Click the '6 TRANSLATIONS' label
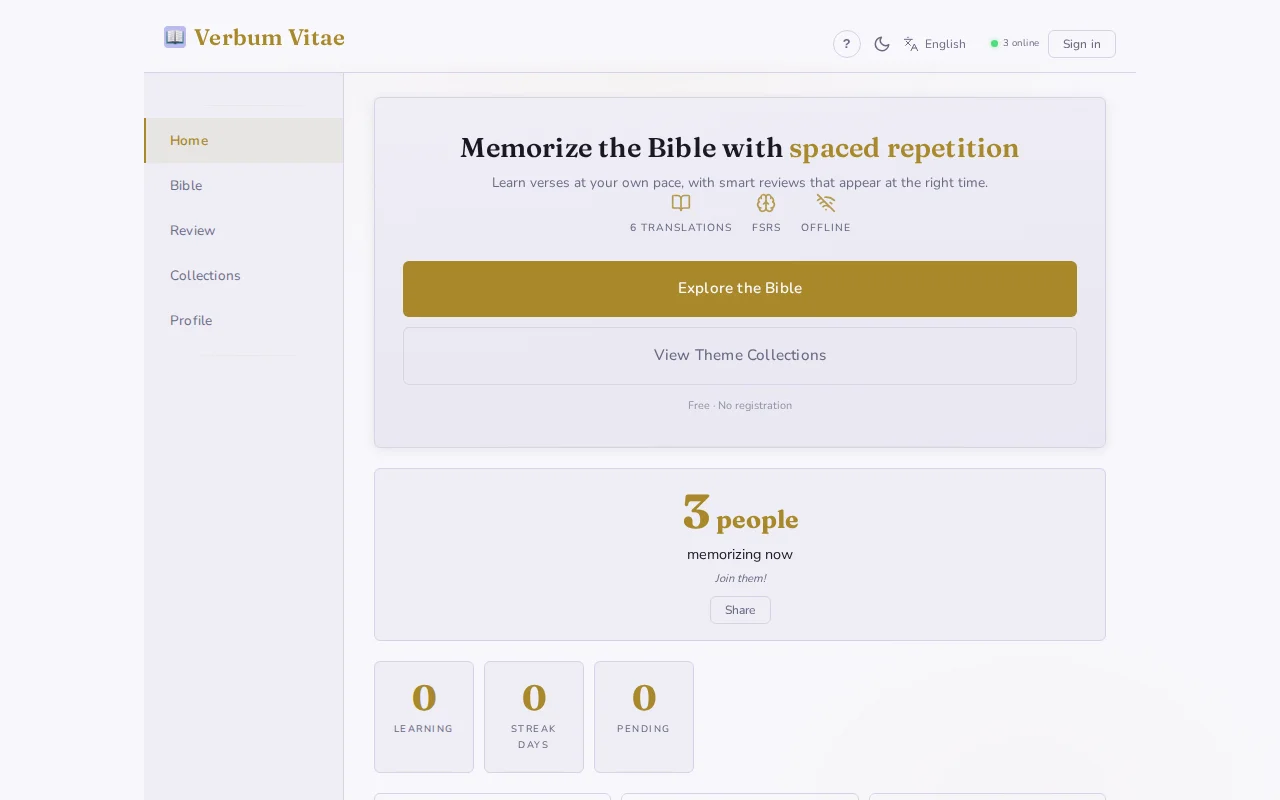 [x=681, y=228]
